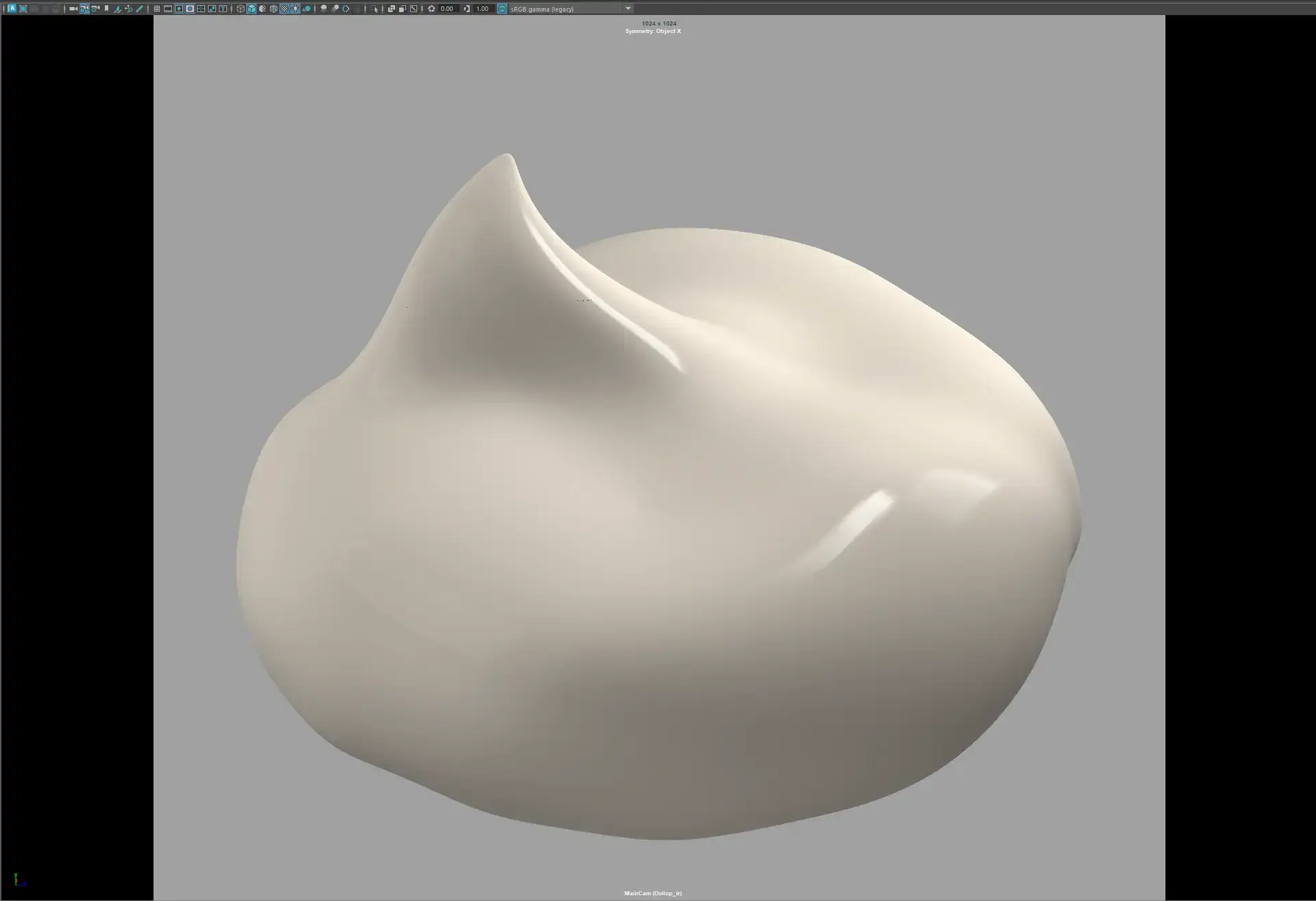Image resolution: width=1316 pixels, height=901 pixels.
Task: Toggle the Film Gate display
Action: click(168, 9)
